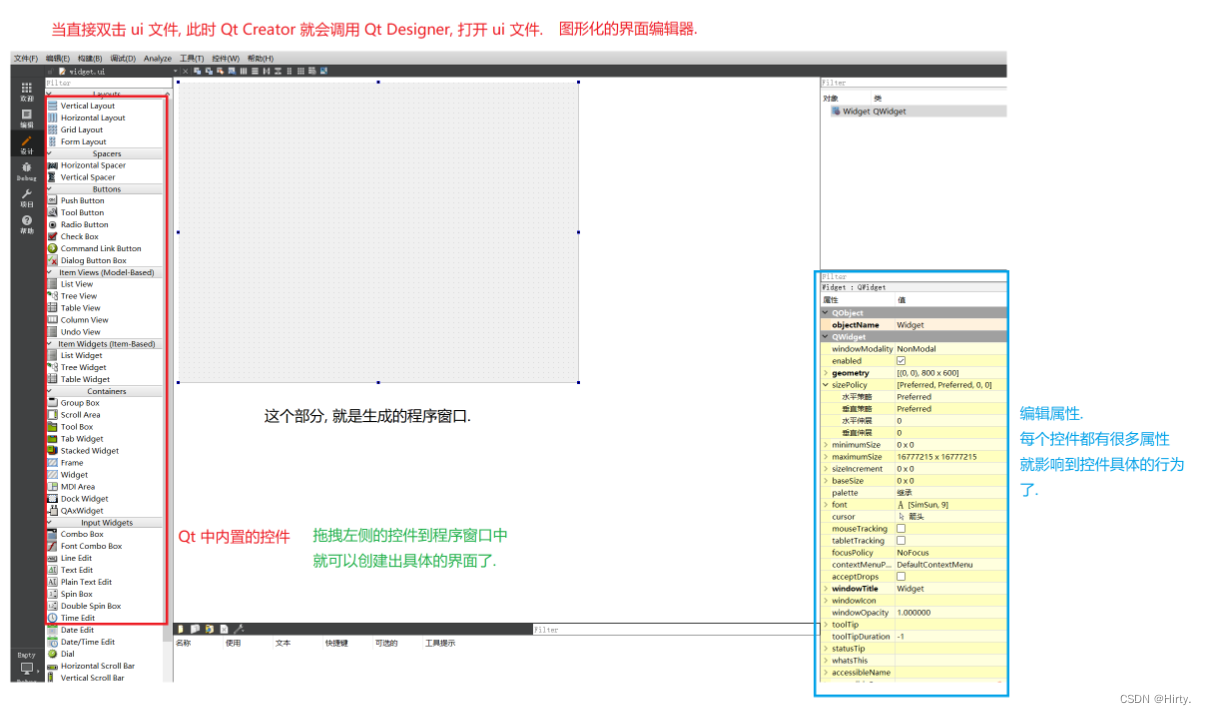The width and height of the screenshot is (1206, 715).
Task: Toggle the acceptDrops checkbox
Action: pos(901,577)
